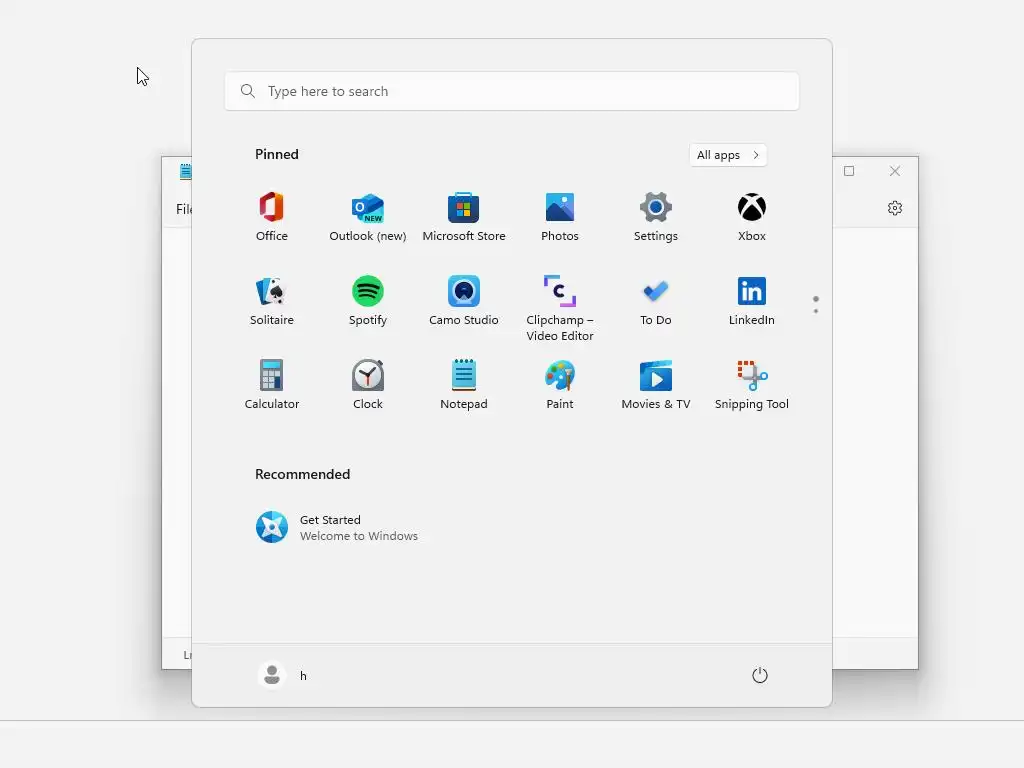Screen dimensions: 1024x768
Task: Launch Spotify
Action: coord(368,301)
